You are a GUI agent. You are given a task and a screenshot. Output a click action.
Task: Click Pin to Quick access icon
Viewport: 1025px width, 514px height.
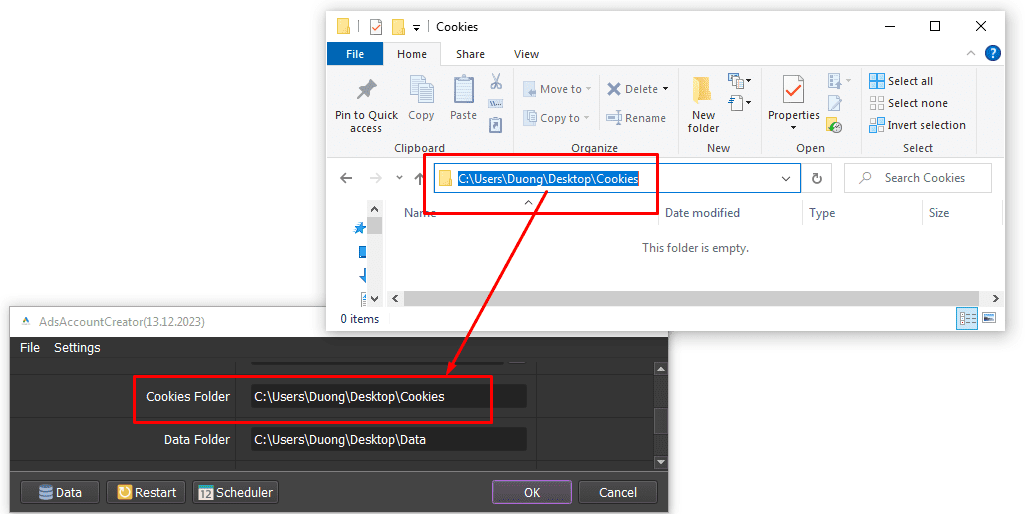pos(366,90)
